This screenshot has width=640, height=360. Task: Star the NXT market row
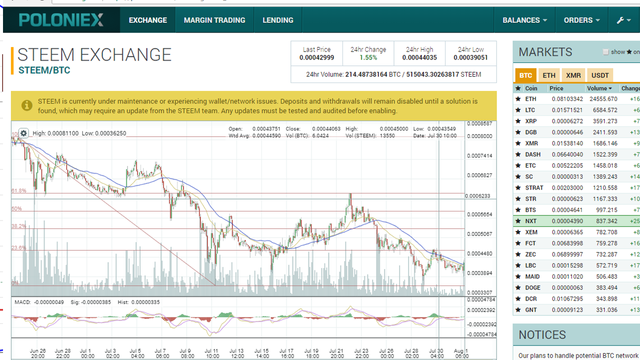pyautogui.click(x=518, y=221)
